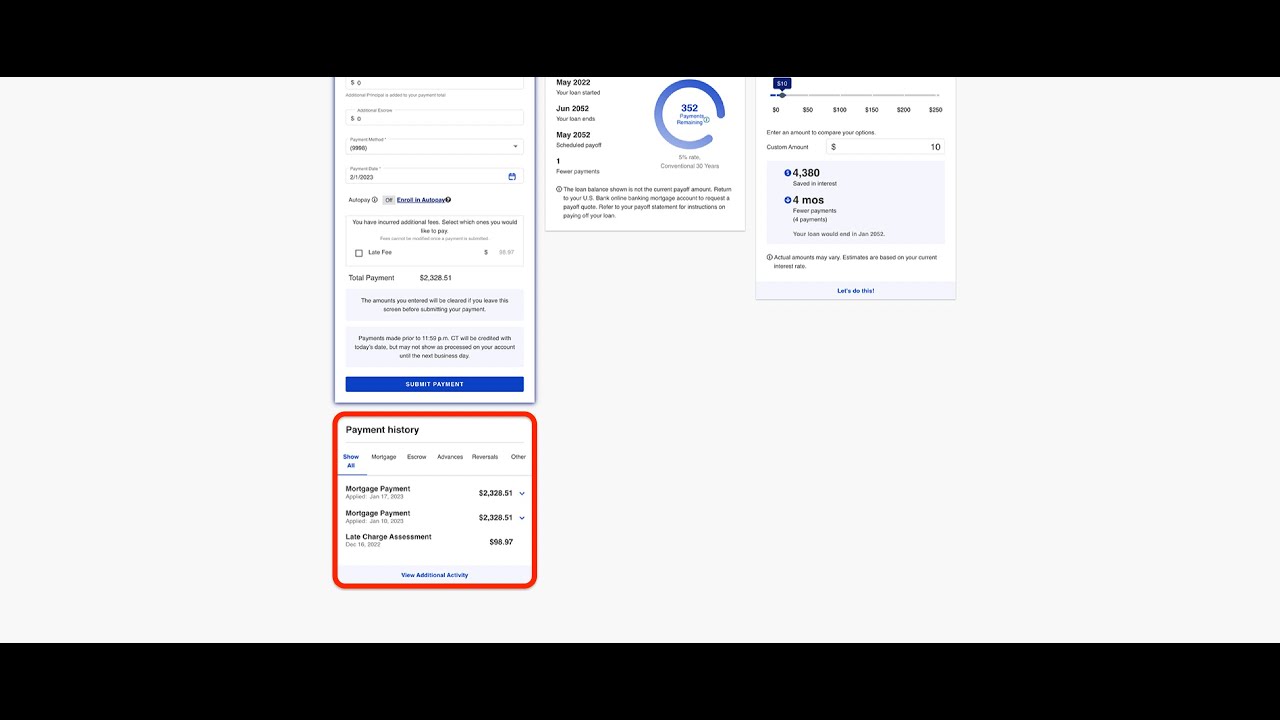Click the Payment history heading
1280x720 pixels.
click(382, 430)
